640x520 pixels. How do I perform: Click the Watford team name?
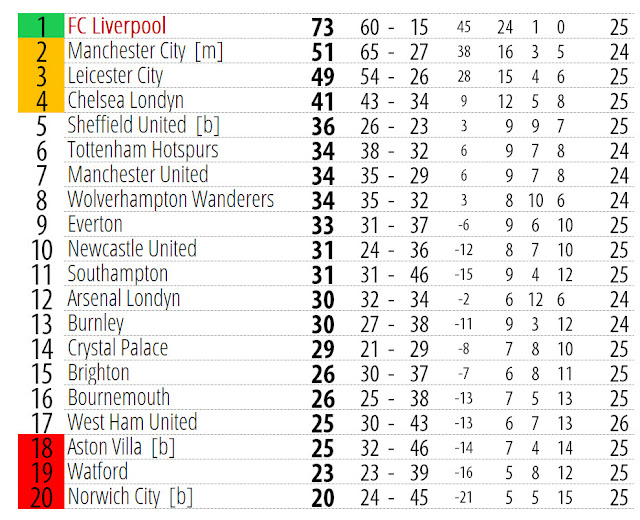(x=98, y=472)
